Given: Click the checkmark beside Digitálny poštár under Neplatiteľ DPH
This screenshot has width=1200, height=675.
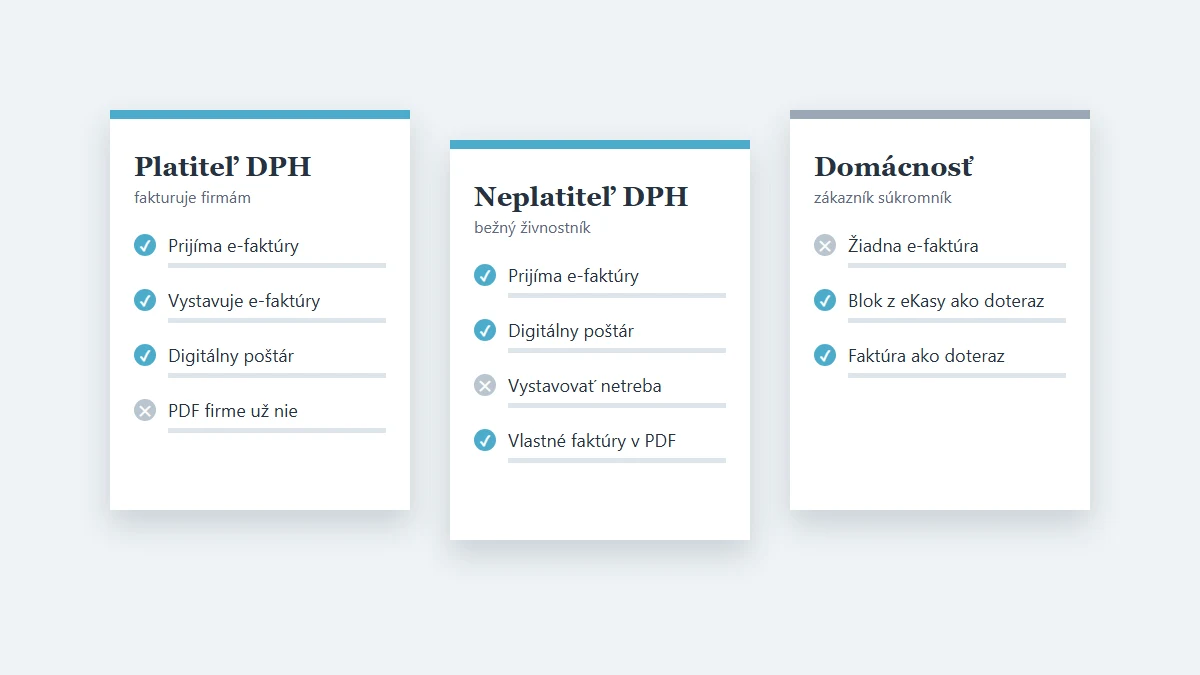Looking at the screenshot, I should click(x=485, y=330).
